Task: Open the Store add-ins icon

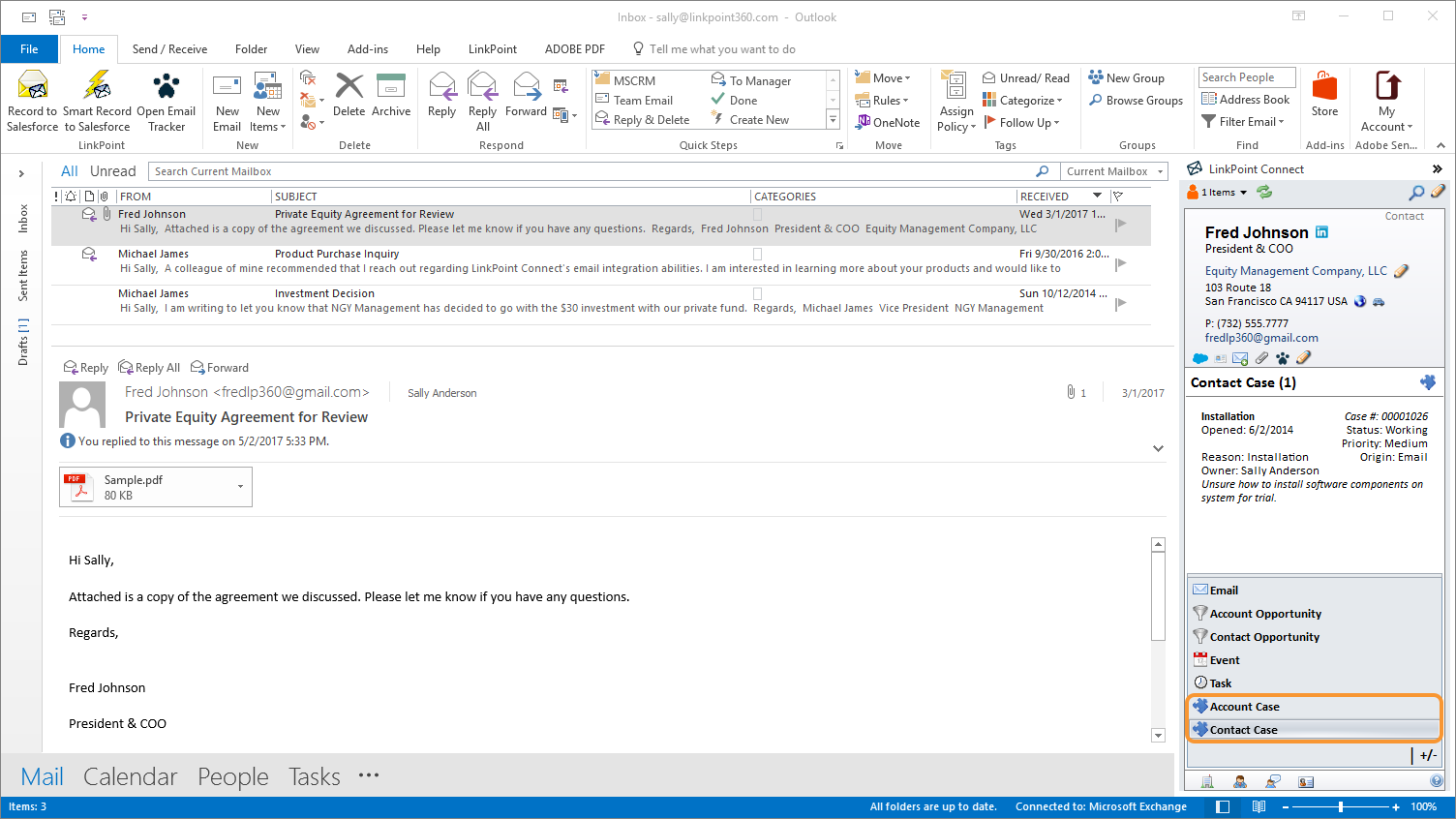Action: click(1324, 86)
